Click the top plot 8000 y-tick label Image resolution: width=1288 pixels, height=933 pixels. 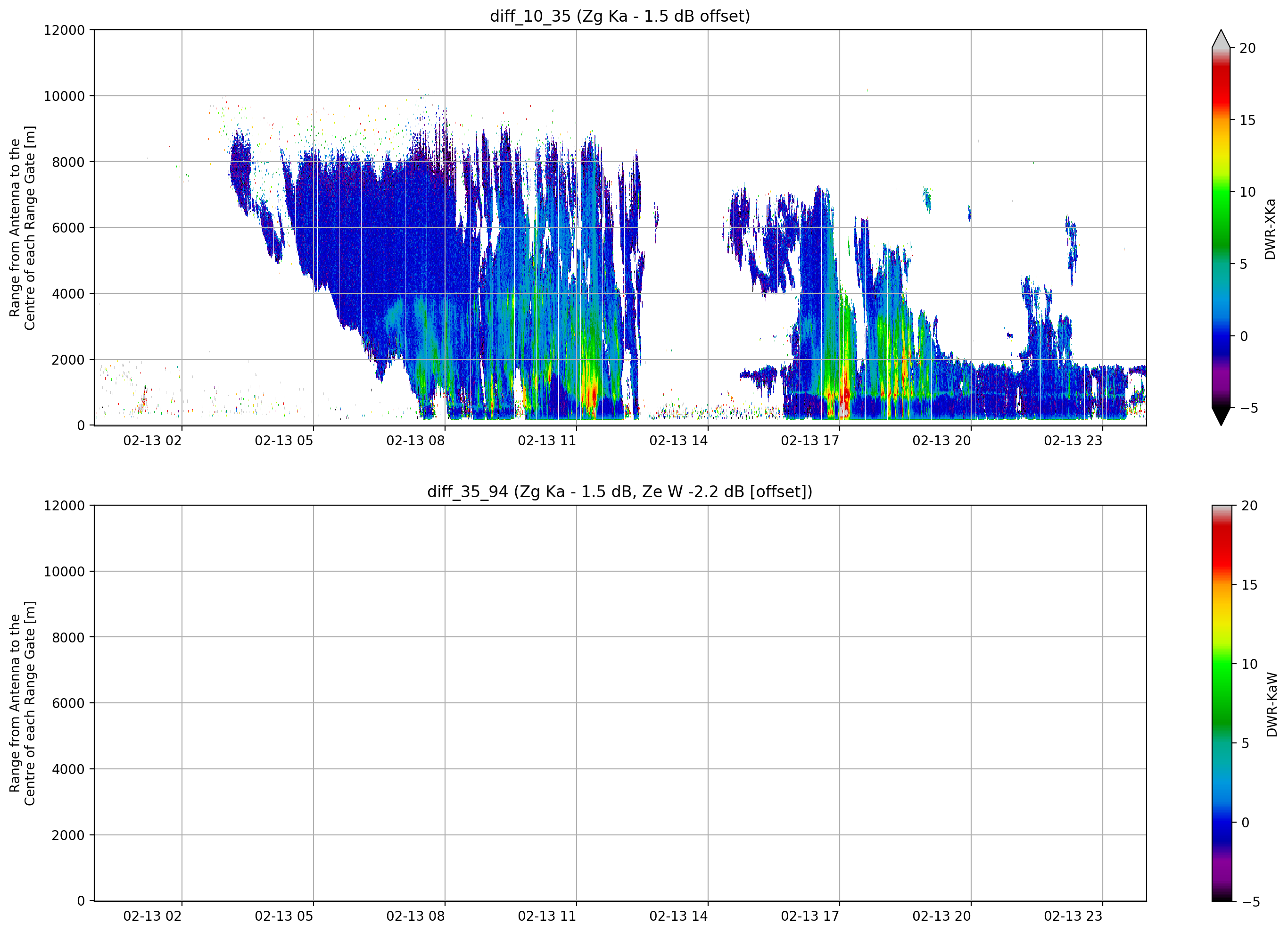(x=68, y=162)
